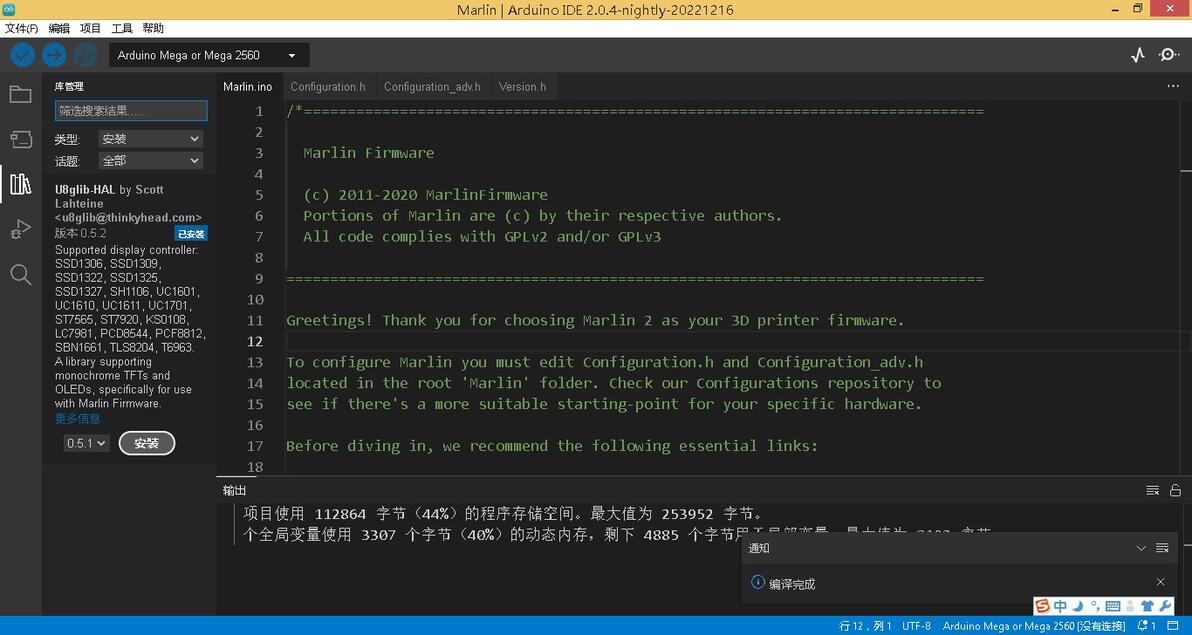Dismiss the 编译完成 notification

[x=1160, y=582]
